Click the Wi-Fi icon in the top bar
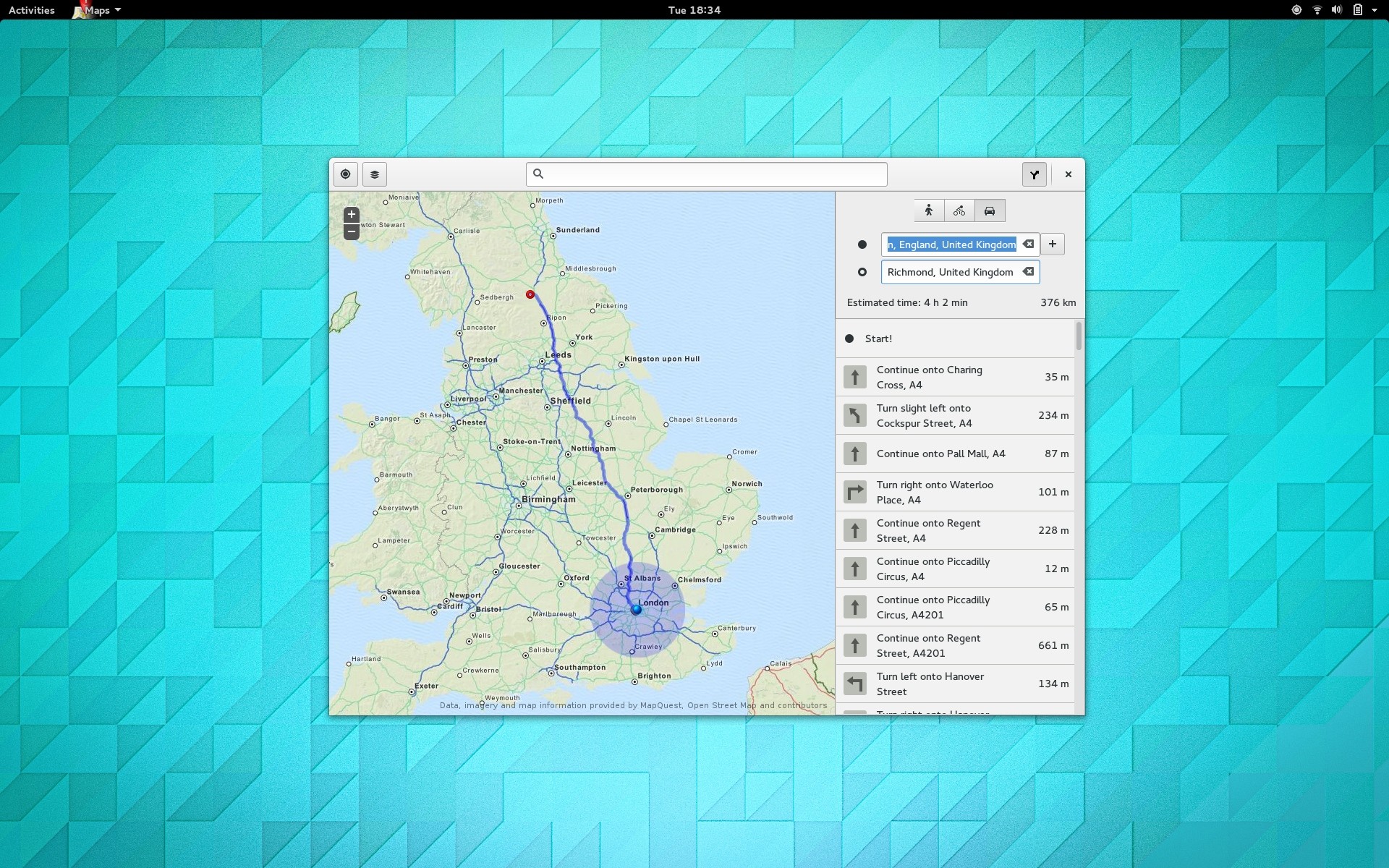 (1316, 9)
